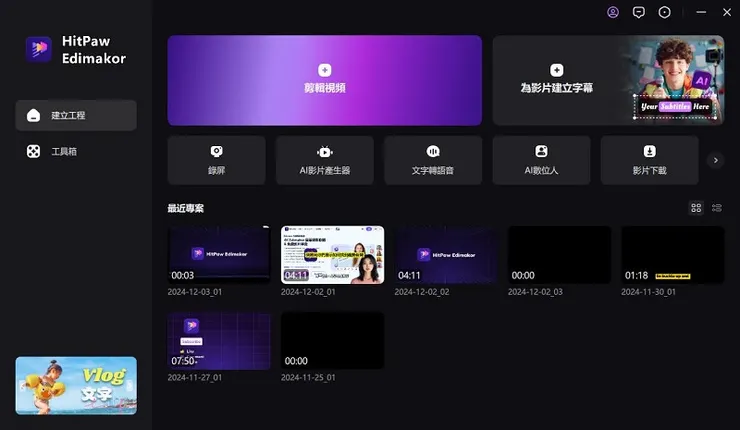The height and width of the screenshot is (430, 740).
Task: Click the 最近專案 heading
Action: (x=185, y=208)
